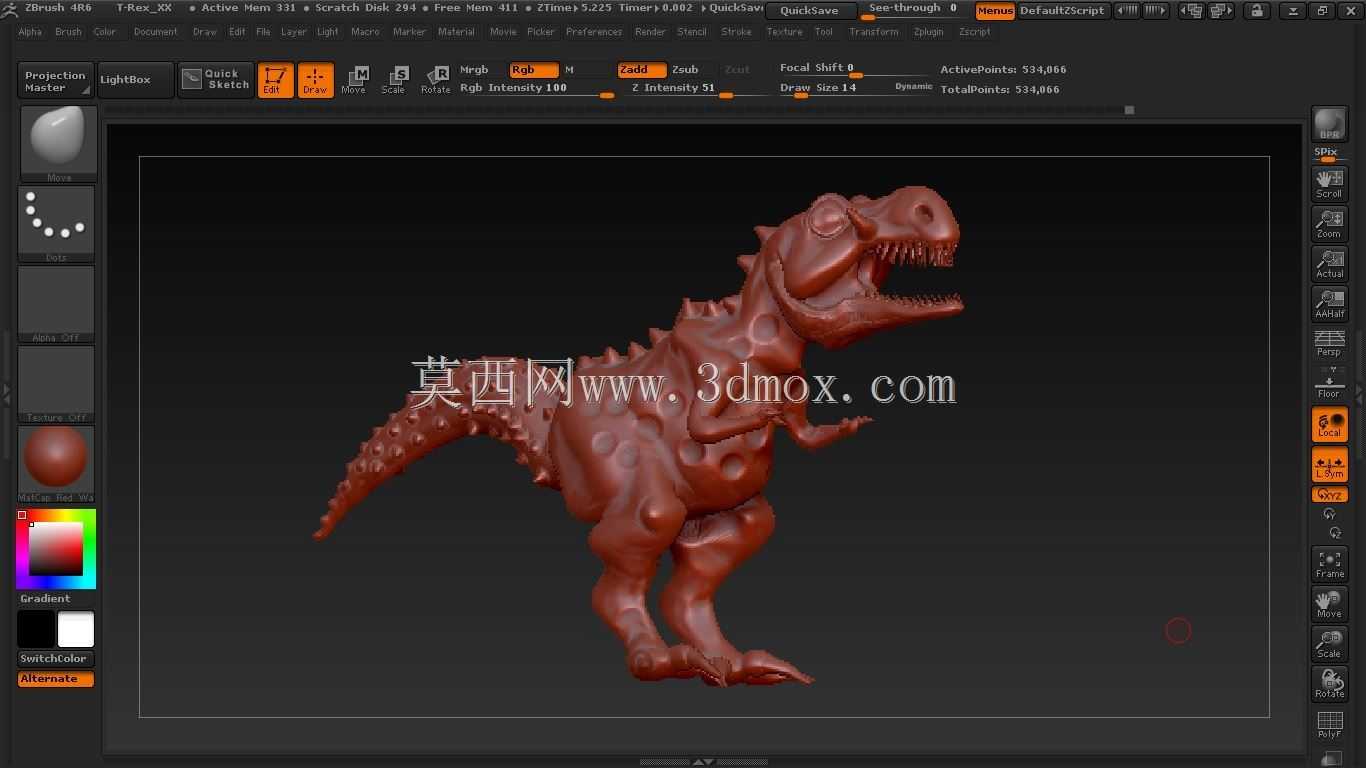The height and width of the screenshot is (768, 1366).
Task: Open the Document menu
Action: (x=155, y=32)
